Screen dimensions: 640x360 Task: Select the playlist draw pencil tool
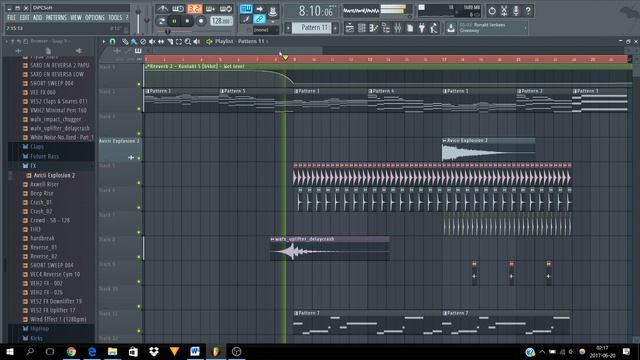tap(125, 41)
